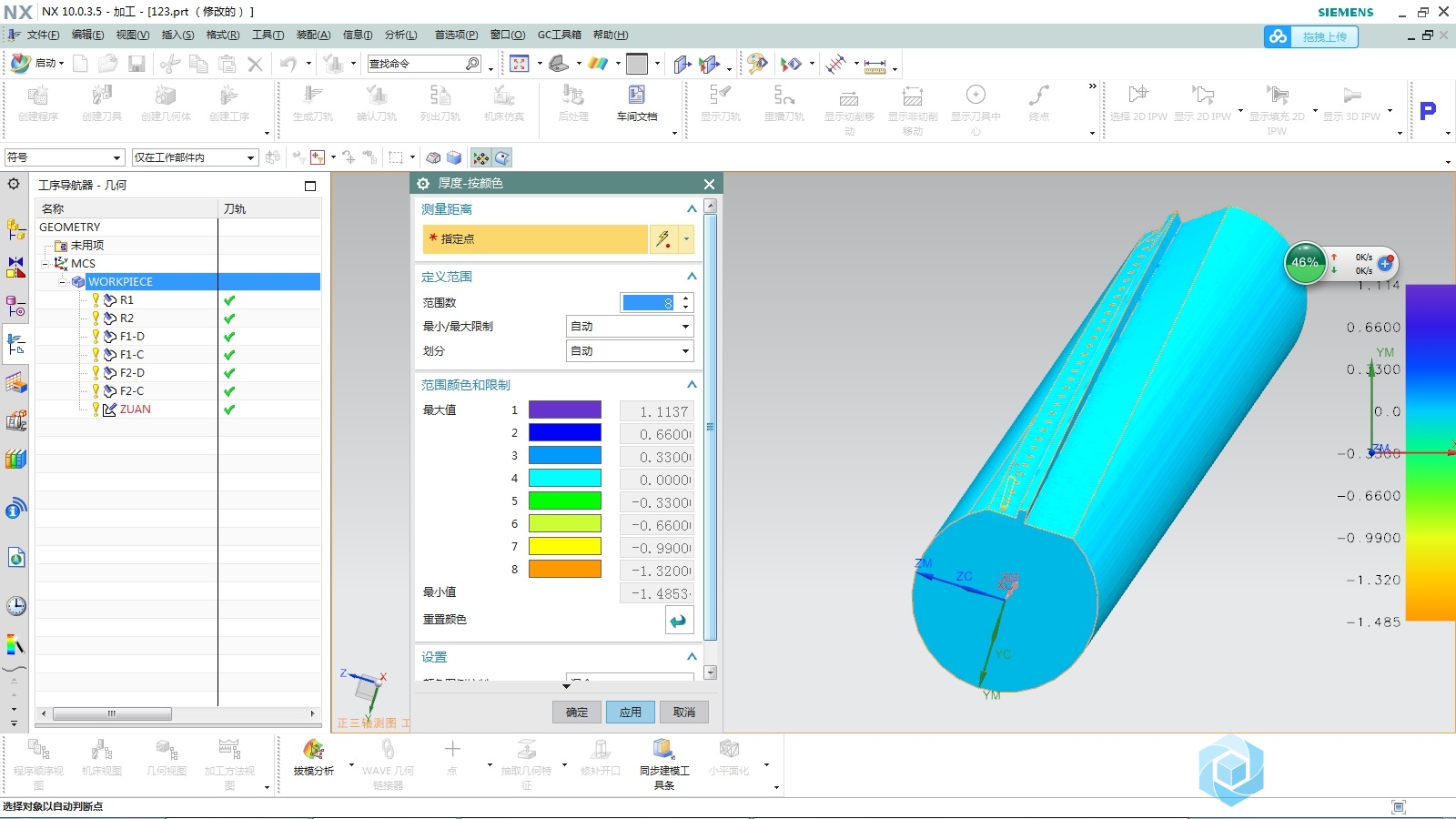Open the Synchronous Modeling toolbar (同步建模工具条)
This screenshot has width=1456, height=819.
click(x=664, y=763)
